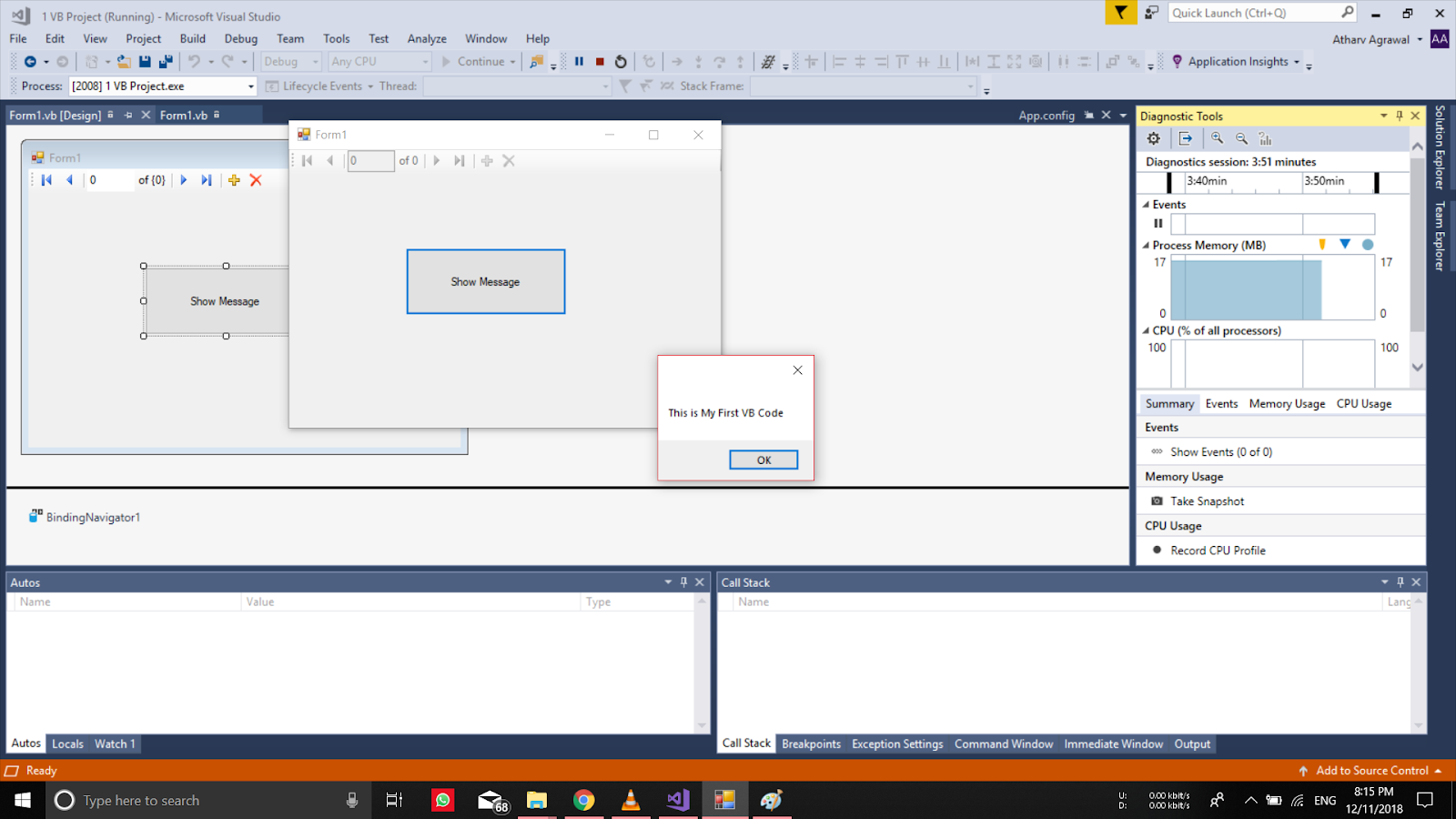Screen dimensions: 1456x819
Task: Click Move Previous arrow in designer navigator
Action: (x=69, y=180)
